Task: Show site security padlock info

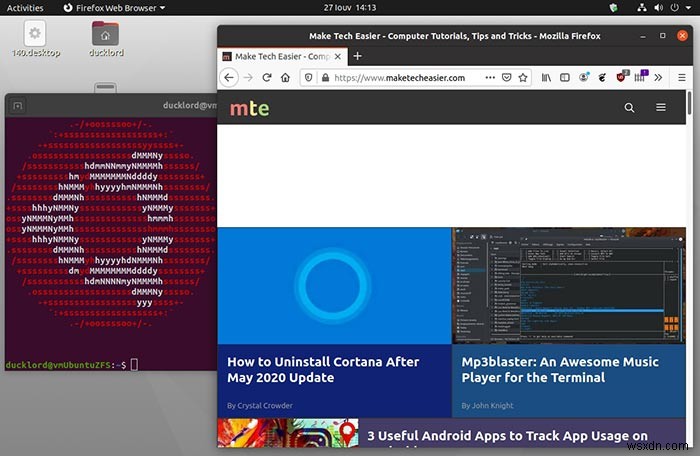Action: [x=325, y=78]
